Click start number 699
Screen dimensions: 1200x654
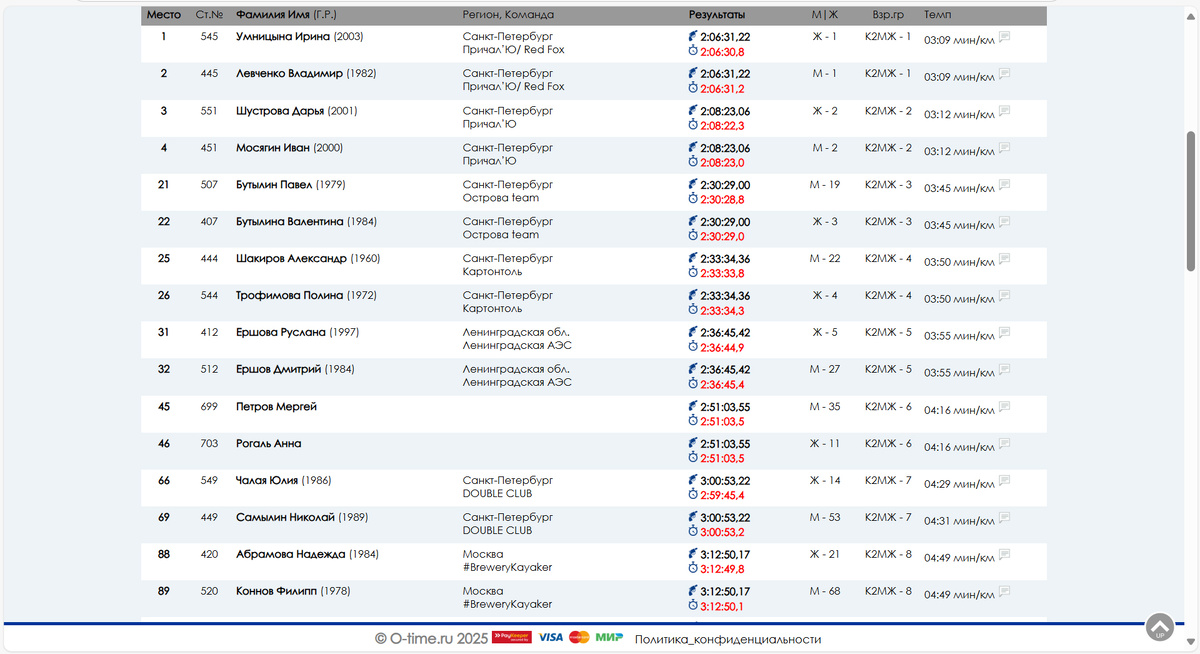pos(209,406)
